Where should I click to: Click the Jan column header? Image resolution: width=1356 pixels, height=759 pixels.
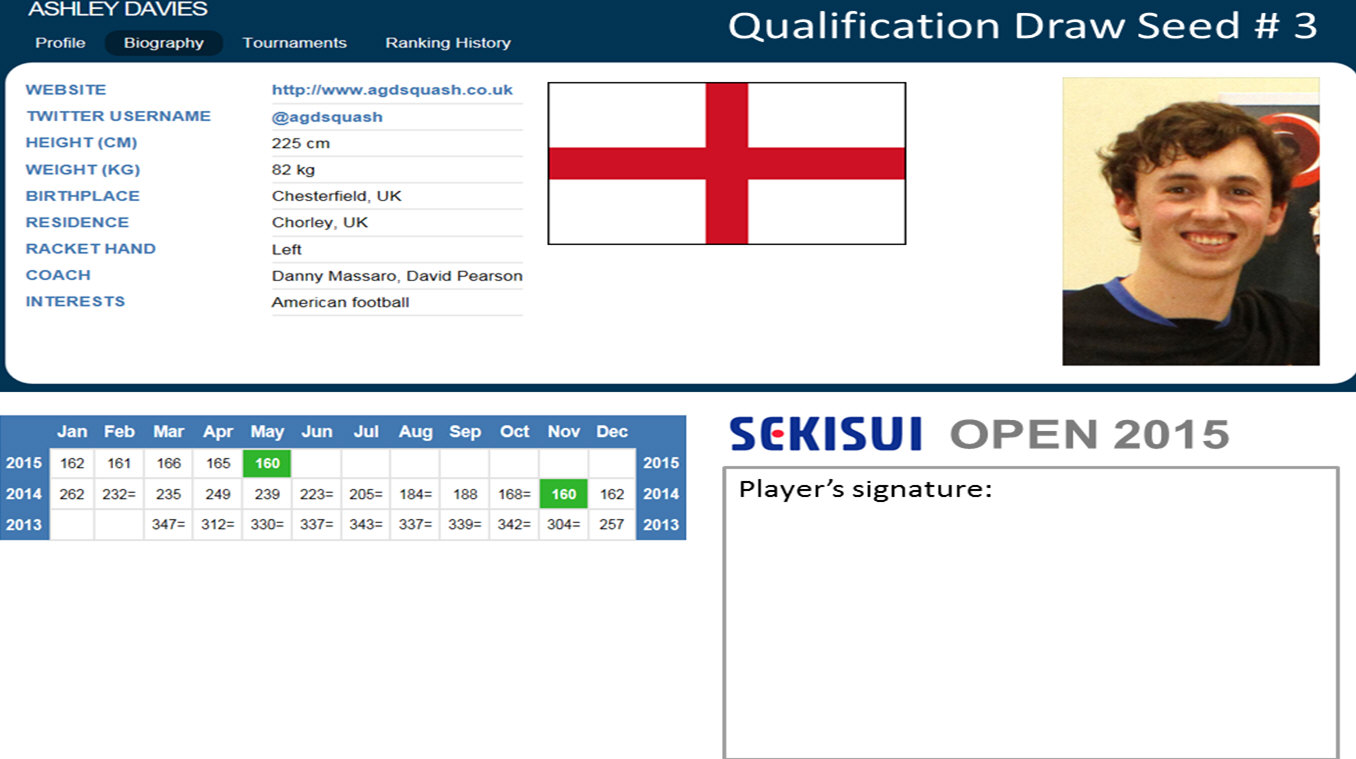(72, 432)
